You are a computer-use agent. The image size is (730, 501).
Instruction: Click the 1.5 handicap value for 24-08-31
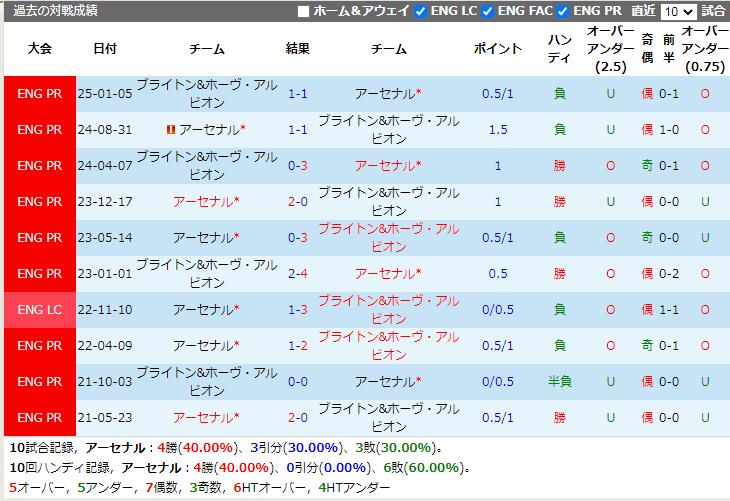click(x=498, y=129)
